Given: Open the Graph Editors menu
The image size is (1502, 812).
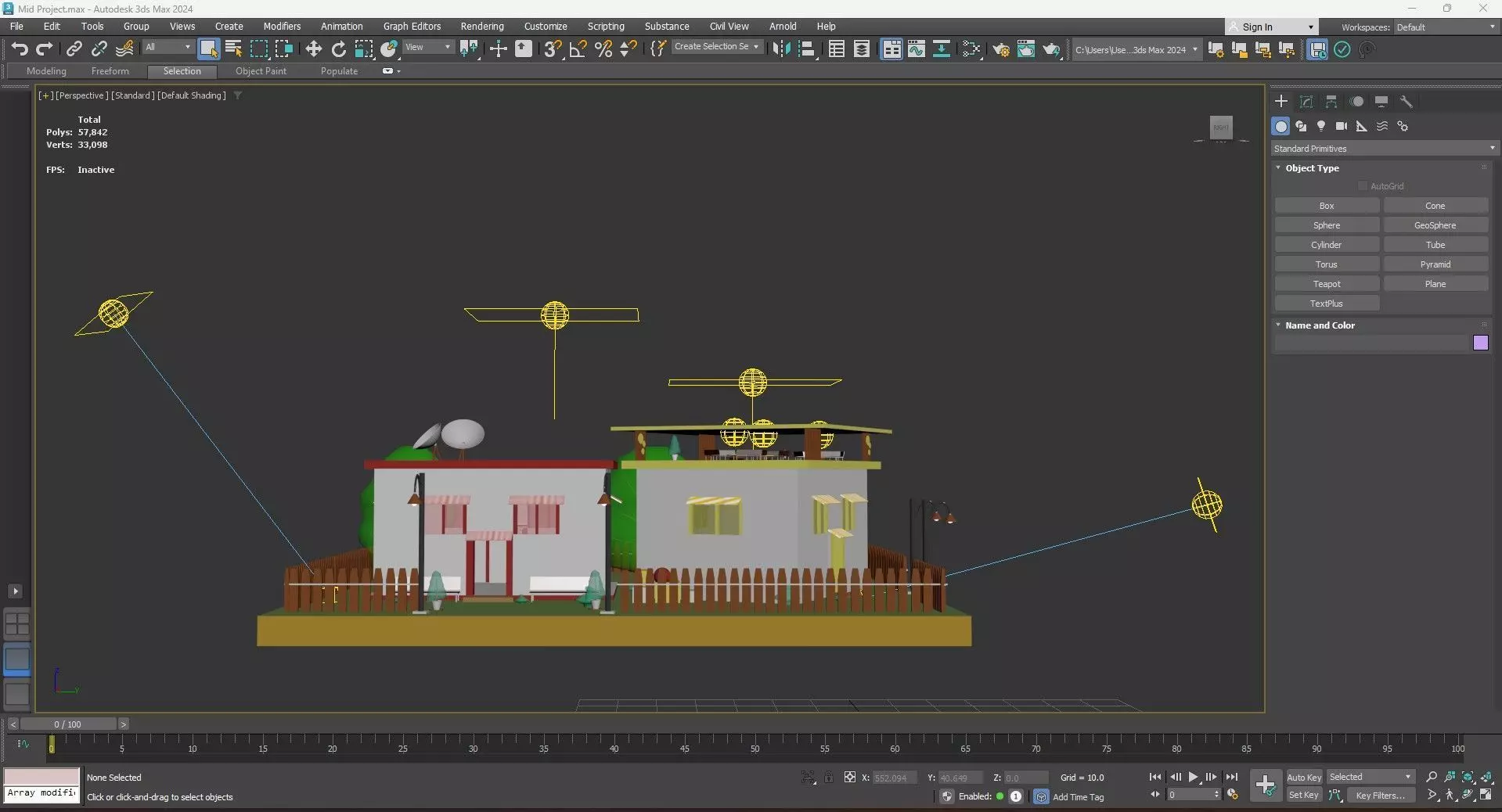Looking at the screenshot, I should [x=412, y=27].
